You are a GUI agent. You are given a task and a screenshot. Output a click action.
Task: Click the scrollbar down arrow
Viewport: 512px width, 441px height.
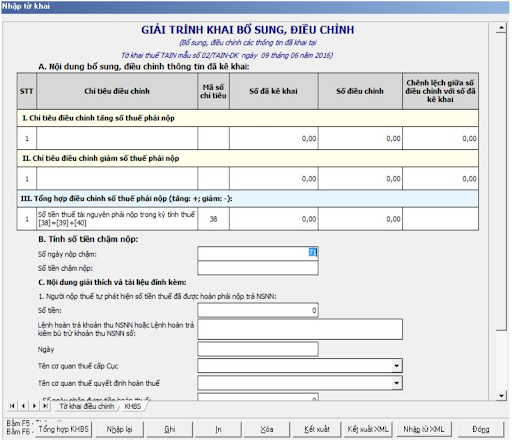[501, 395]
